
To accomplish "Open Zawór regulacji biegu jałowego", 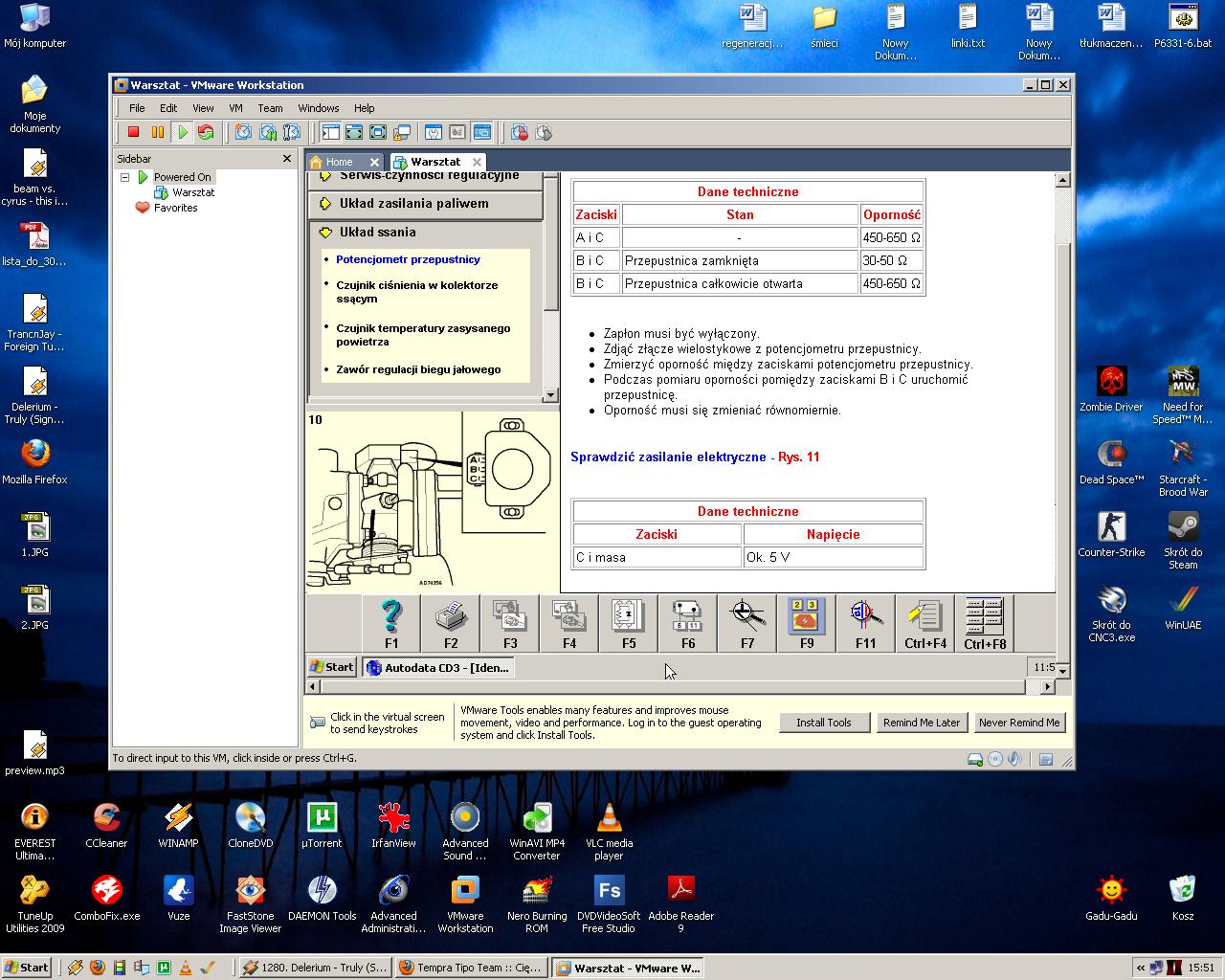I will [418, 369].
